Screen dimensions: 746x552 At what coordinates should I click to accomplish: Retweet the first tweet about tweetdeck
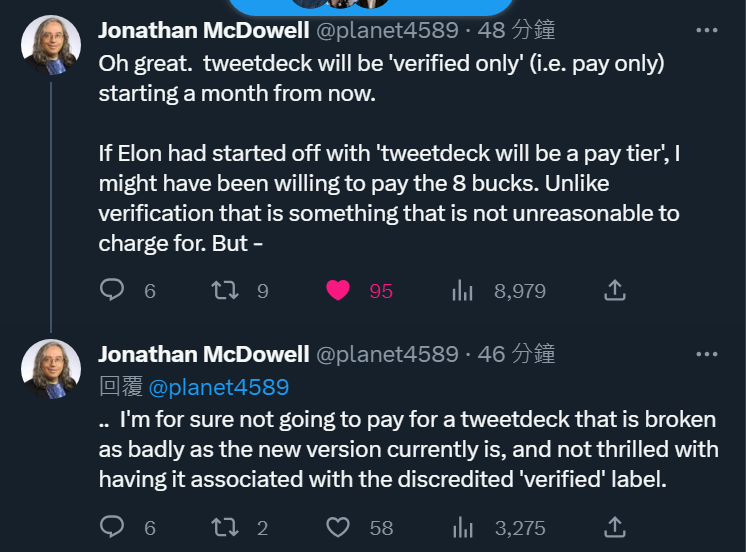pyautogui.click(x=225, y=290)
